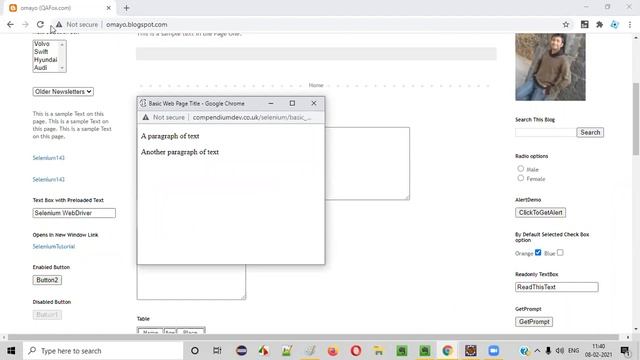Click the forward navigation arrow
640x360 pixels.
[x=25, y=24]
